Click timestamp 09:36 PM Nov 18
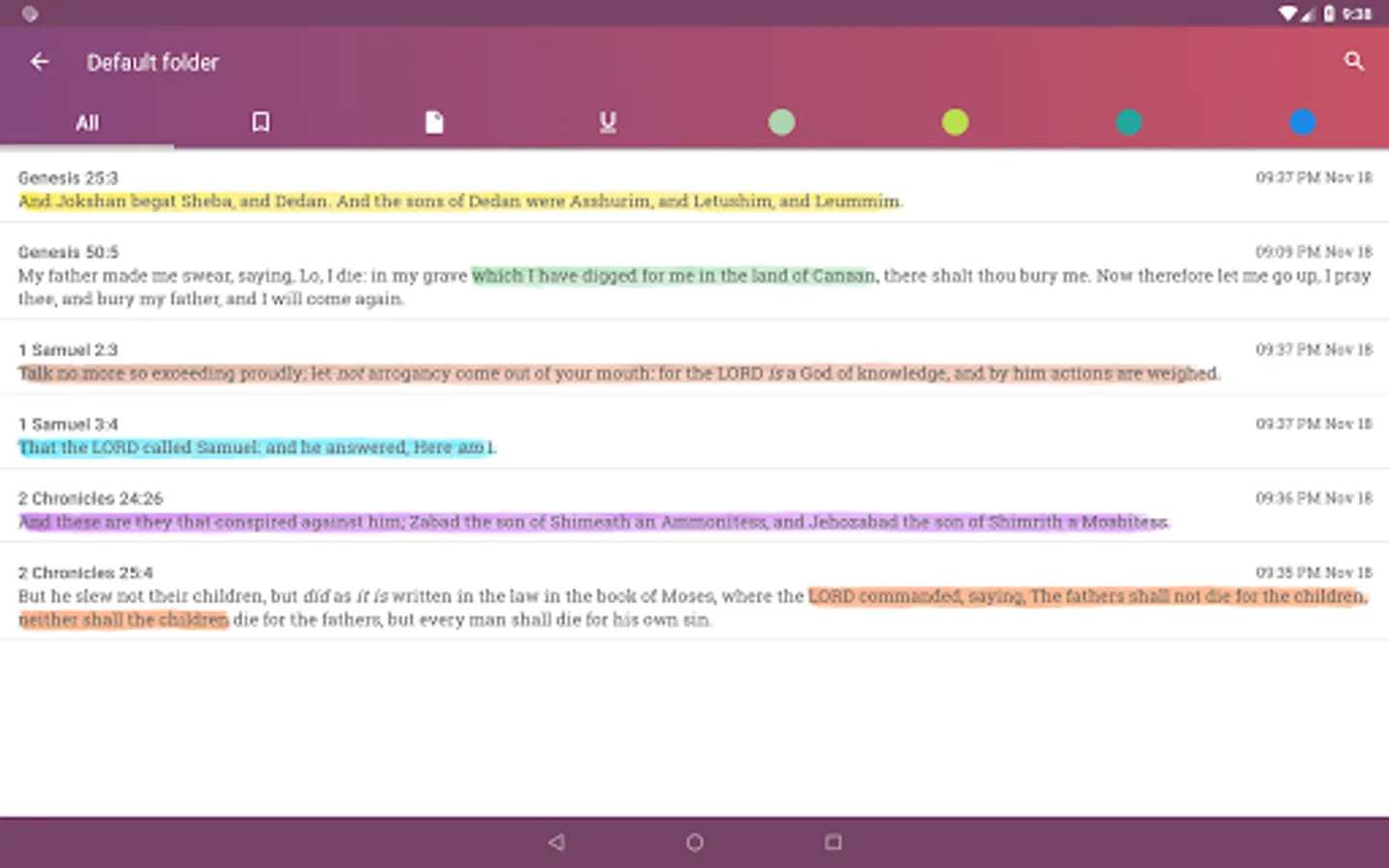Viewport: 1389px width, 868px height. click(x=1313, y=498)
